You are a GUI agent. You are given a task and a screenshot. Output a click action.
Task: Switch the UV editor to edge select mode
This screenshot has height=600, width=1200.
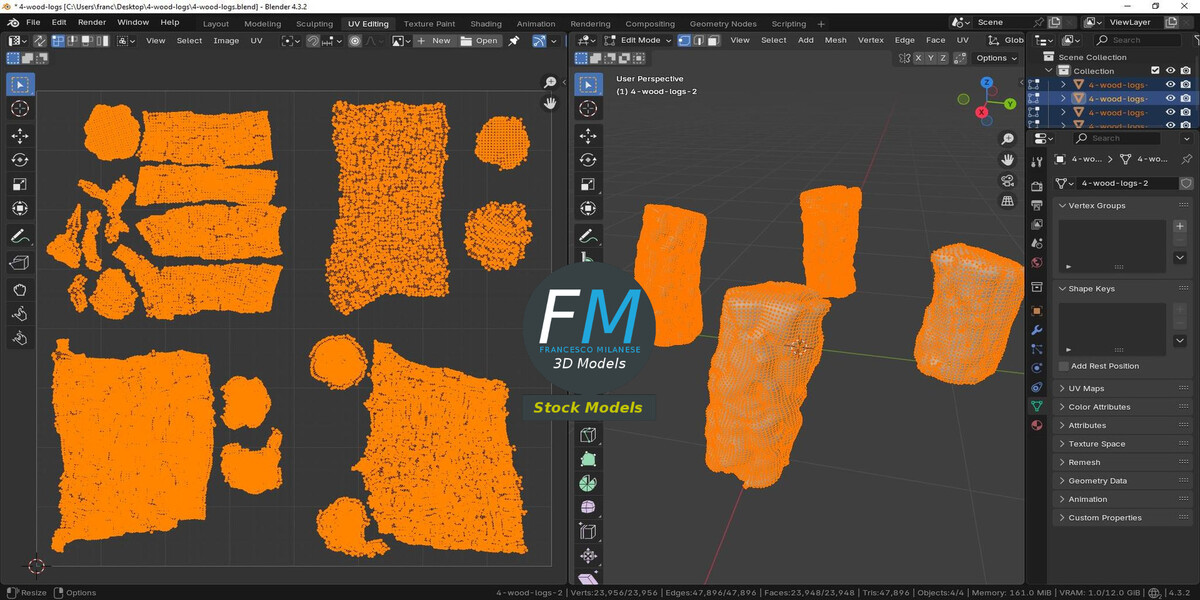click(x=73, y=41)
